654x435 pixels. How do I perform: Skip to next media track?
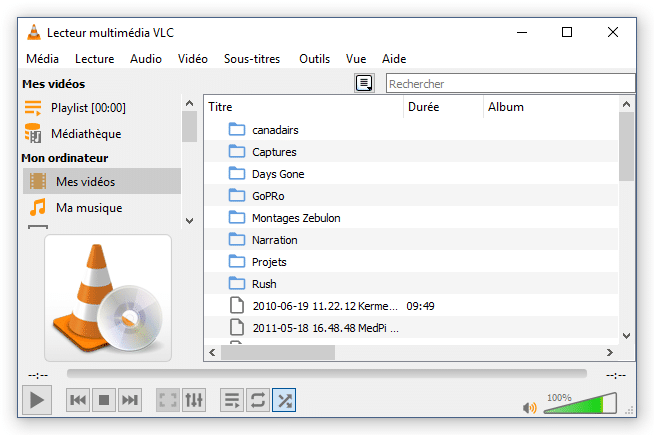pyautogui.click(x=130, y=400)
